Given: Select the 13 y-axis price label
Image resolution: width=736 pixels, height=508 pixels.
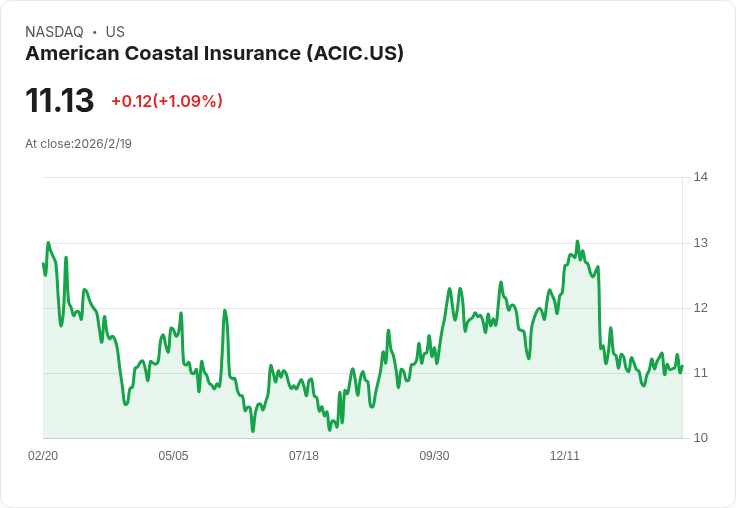Looking at the screenshot, I should (701, 243).
